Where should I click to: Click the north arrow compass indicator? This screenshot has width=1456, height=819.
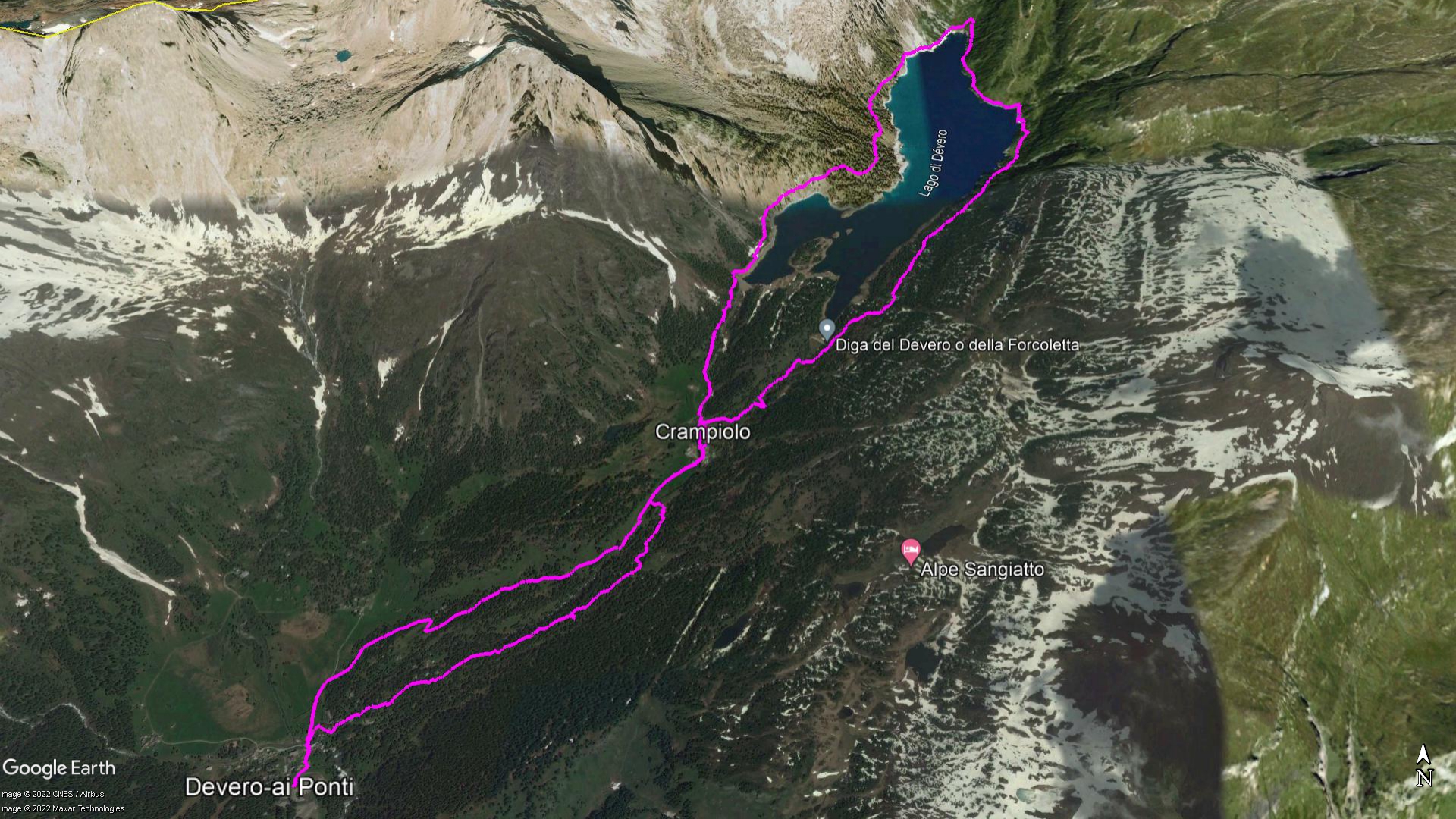pos(1424,765)
